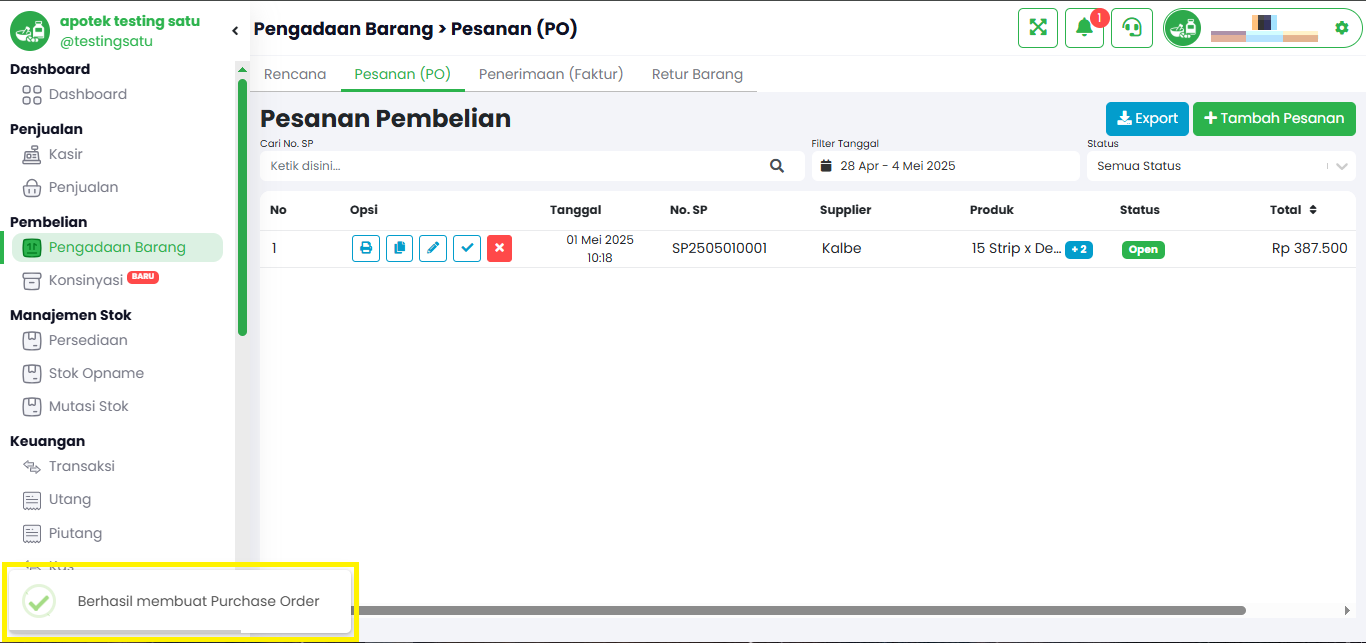This screenshot has width=1366, height=643.
Task: Duplicate order SP2505010001 with copy icon
Action: (x=400, y=248)
